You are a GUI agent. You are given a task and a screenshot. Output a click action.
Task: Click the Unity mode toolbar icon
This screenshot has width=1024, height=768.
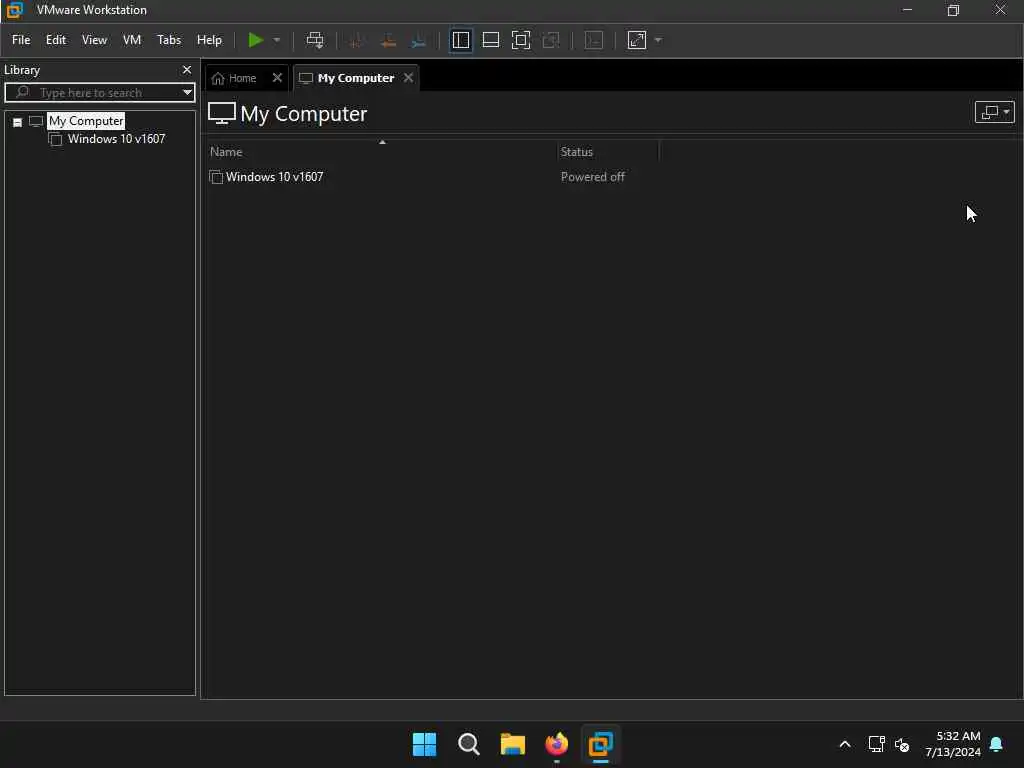[x=551, y=40]
